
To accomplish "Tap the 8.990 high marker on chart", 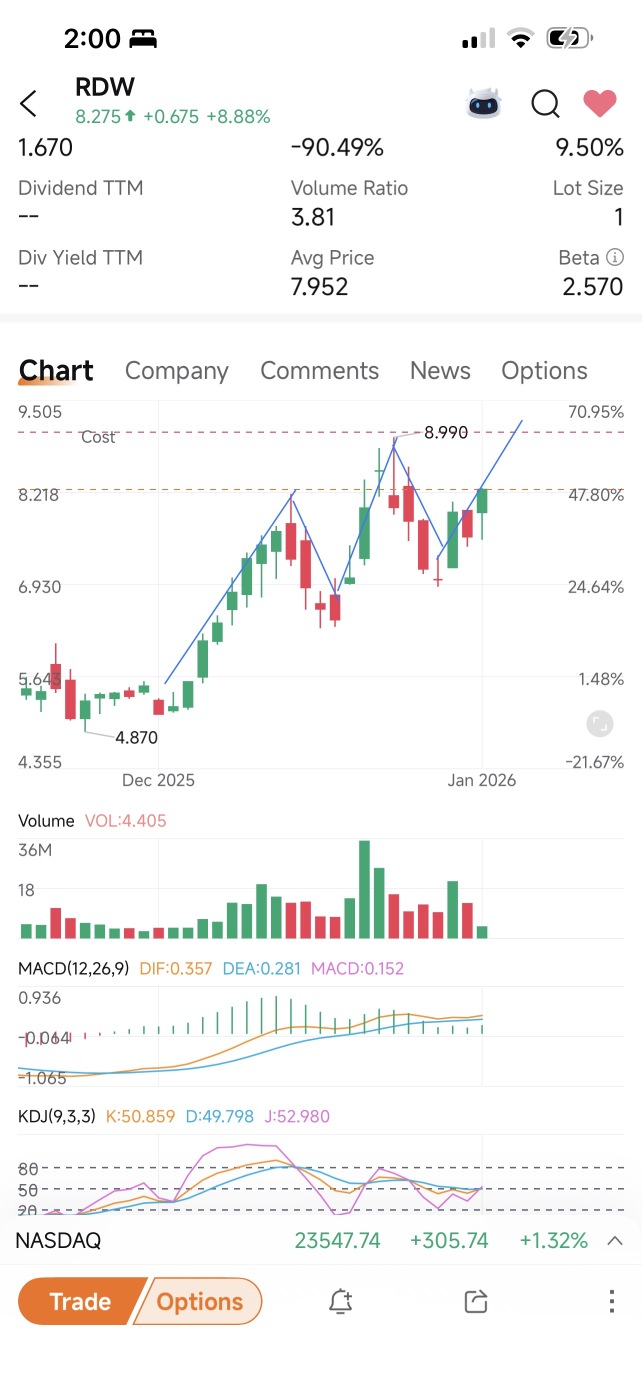I will [445, 432].
